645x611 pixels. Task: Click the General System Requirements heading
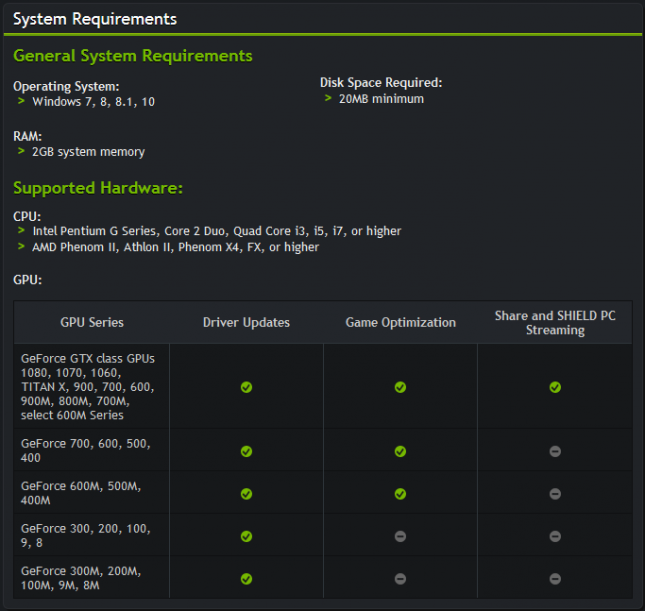(x=133, y=56)
